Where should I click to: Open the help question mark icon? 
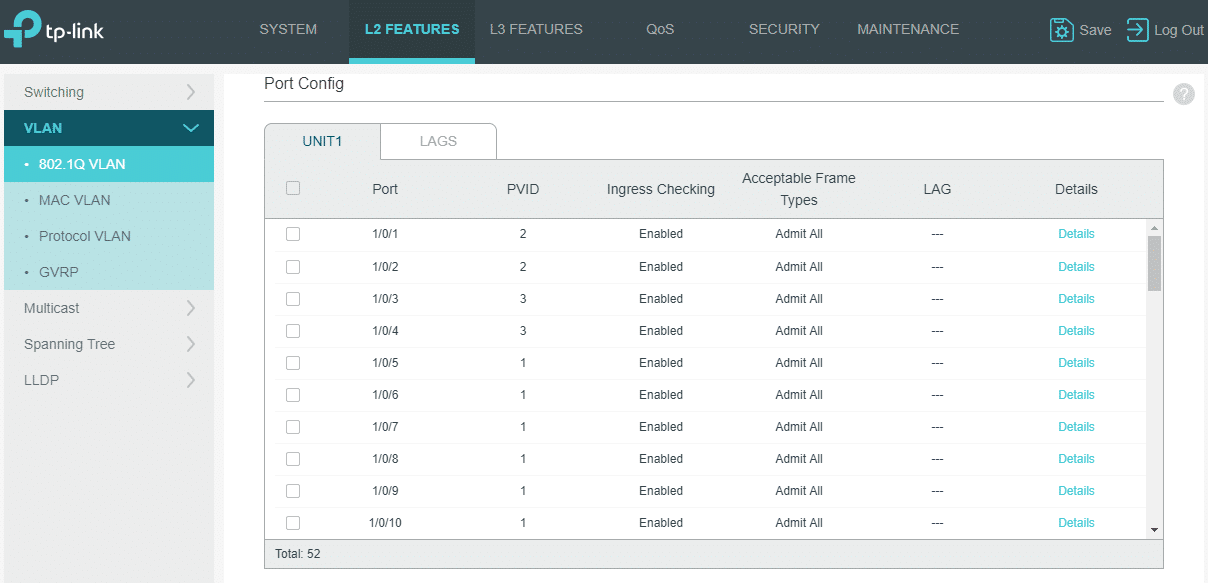pos(1184,94)
